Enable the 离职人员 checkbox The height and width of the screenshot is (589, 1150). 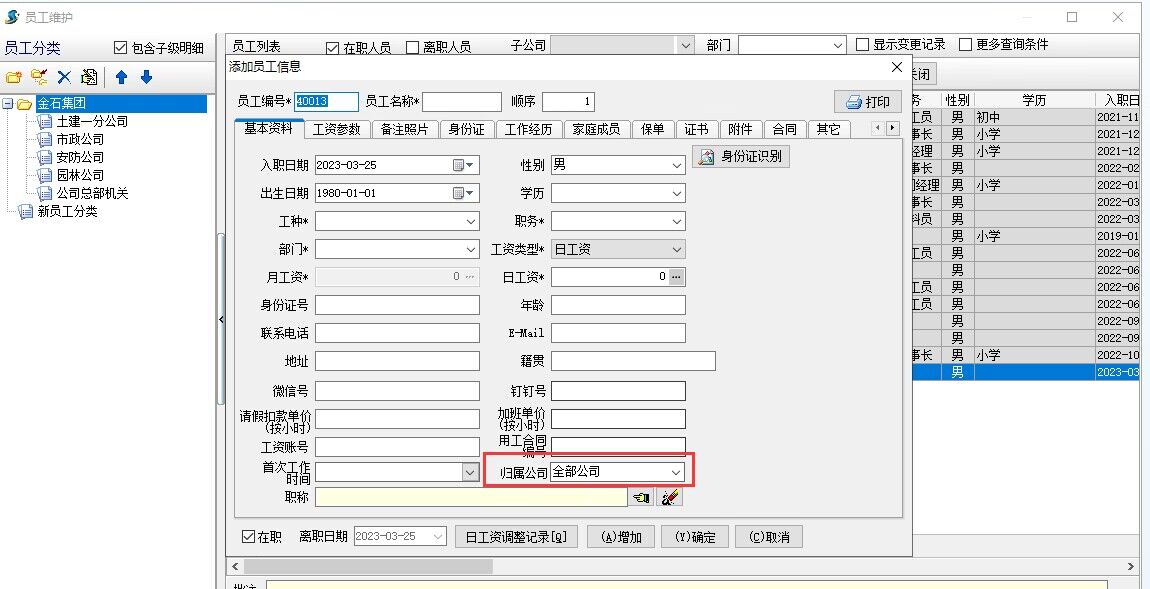click(412, 47)
